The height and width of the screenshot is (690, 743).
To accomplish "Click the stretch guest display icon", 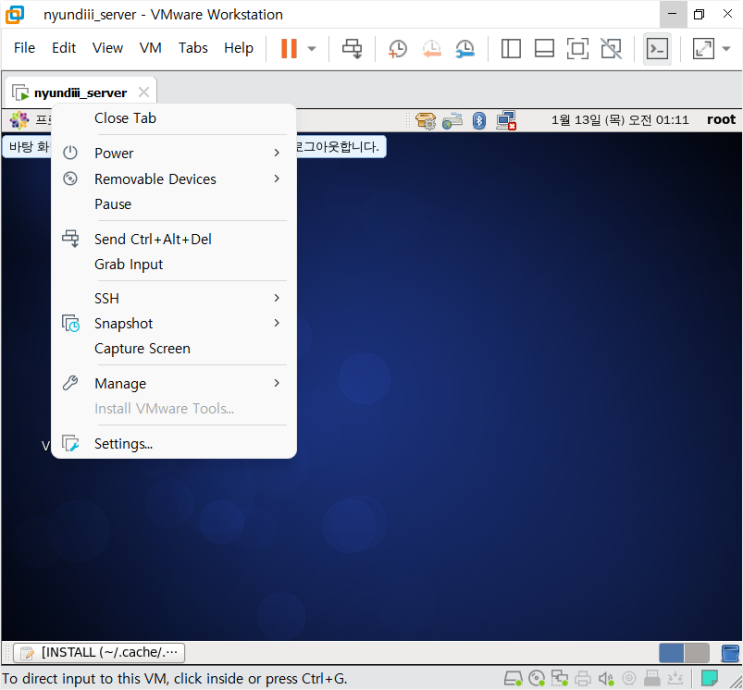I will (703, 48).
